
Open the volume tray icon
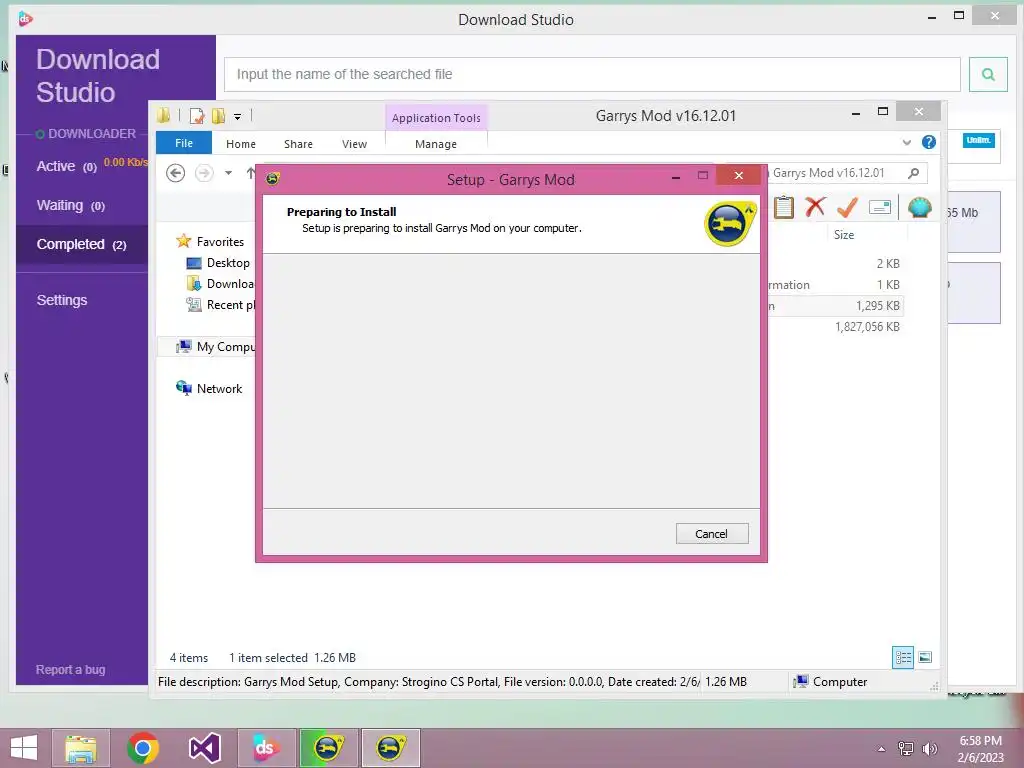tap(929, 748)
